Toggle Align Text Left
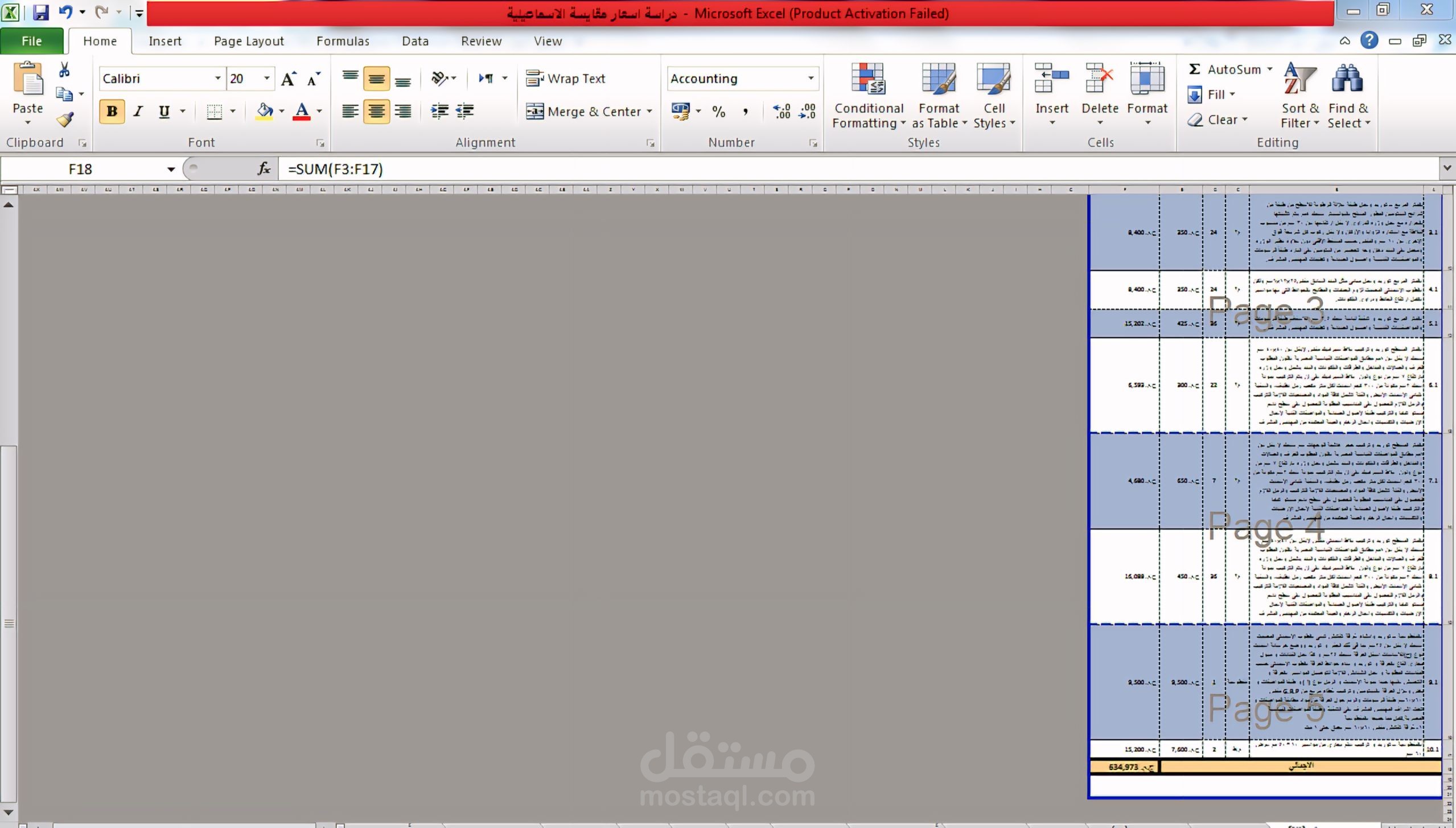The width and height of the screenshot is (1456, 828). point(350,111)
